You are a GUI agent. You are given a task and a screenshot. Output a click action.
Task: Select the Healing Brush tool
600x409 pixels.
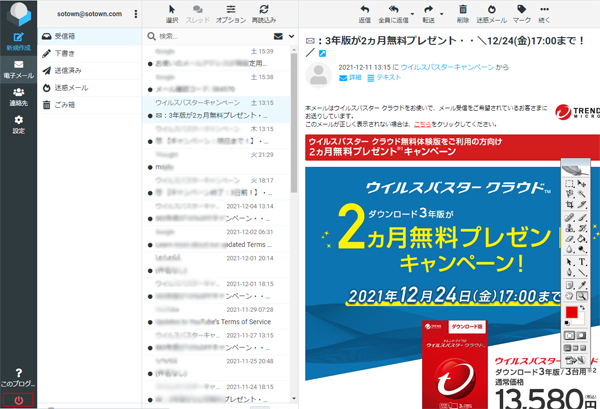click(x=569, y=217)
